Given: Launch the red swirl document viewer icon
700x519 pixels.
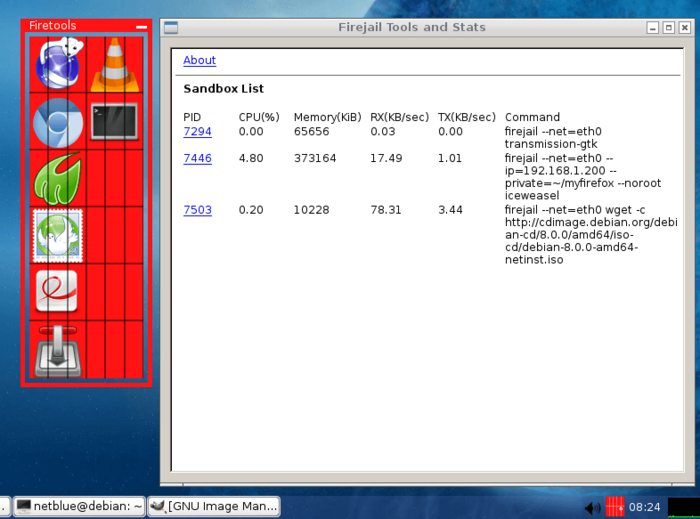Looking at the screenshot, I should pyautogui.click(x=57, y=291).
